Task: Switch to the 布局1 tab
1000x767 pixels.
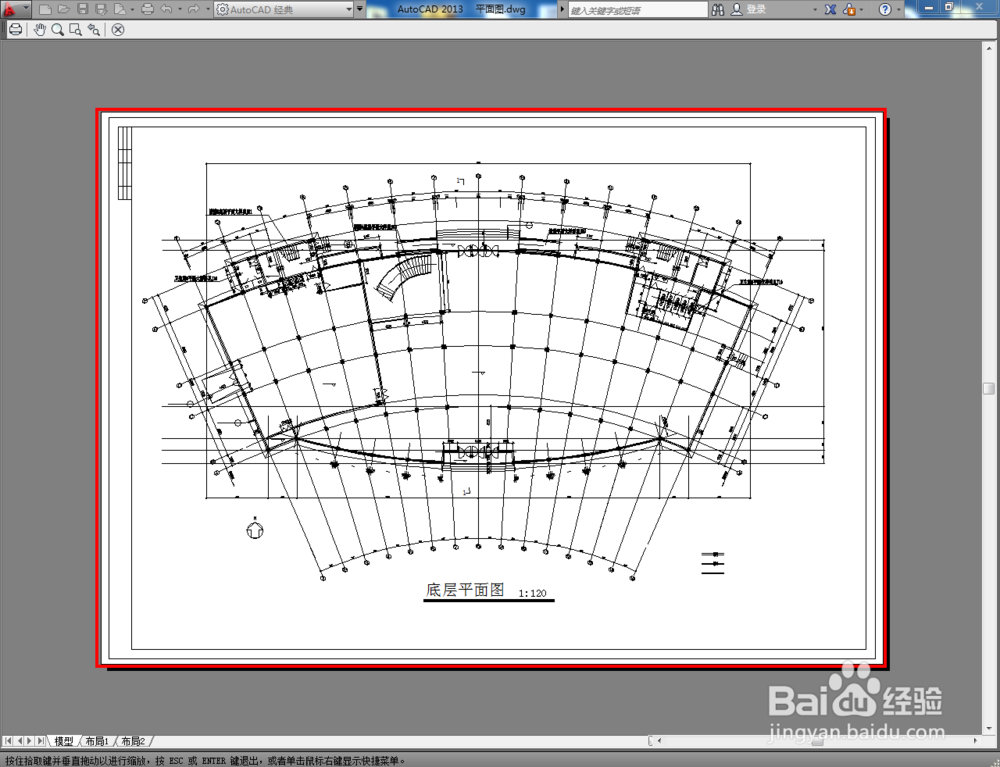Action: 97,741
